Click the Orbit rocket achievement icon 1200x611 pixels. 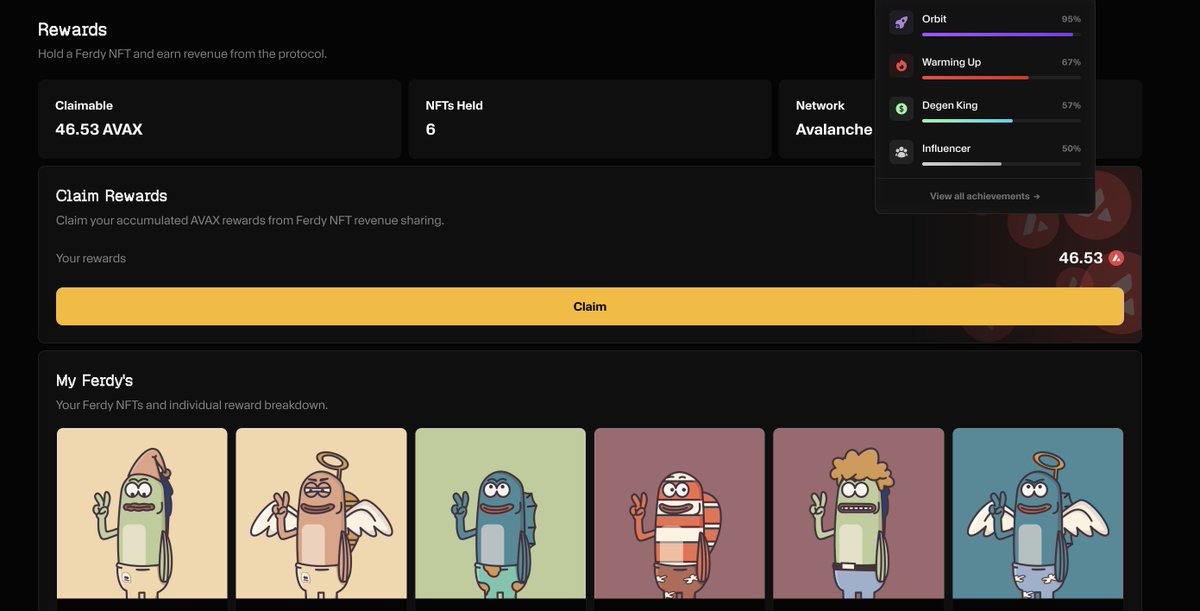(901, 23)
